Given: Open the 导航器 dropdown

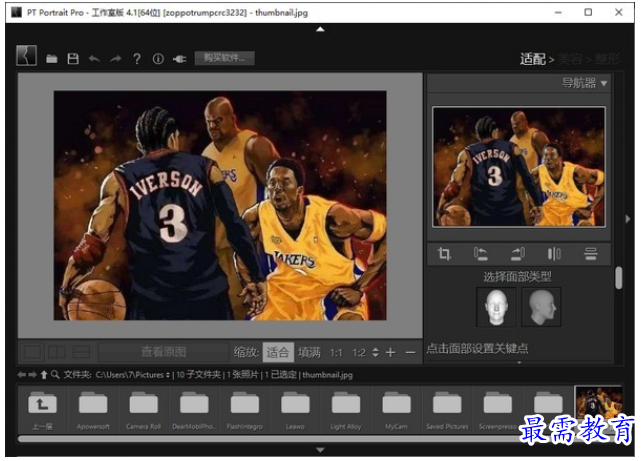Looking at the screenshot, I should (584, 83).
